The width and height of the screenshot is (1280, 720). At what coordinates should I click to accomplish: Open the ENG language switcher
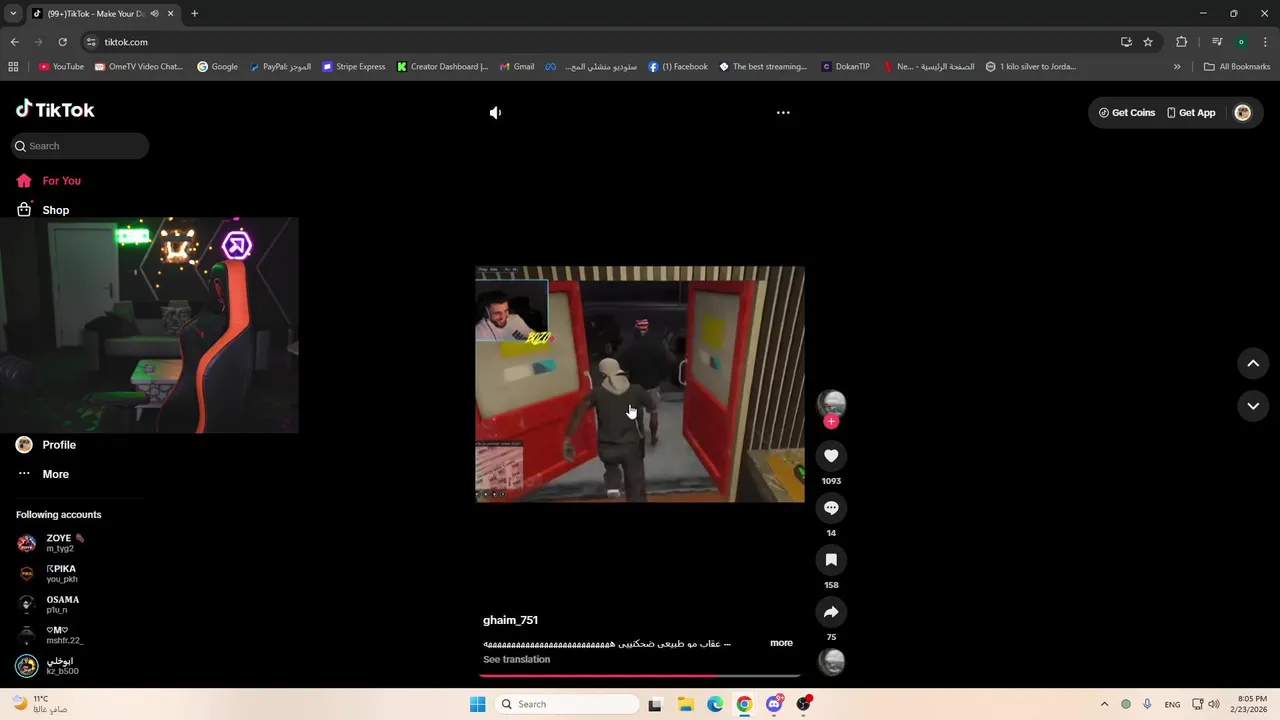point(1172,704)
